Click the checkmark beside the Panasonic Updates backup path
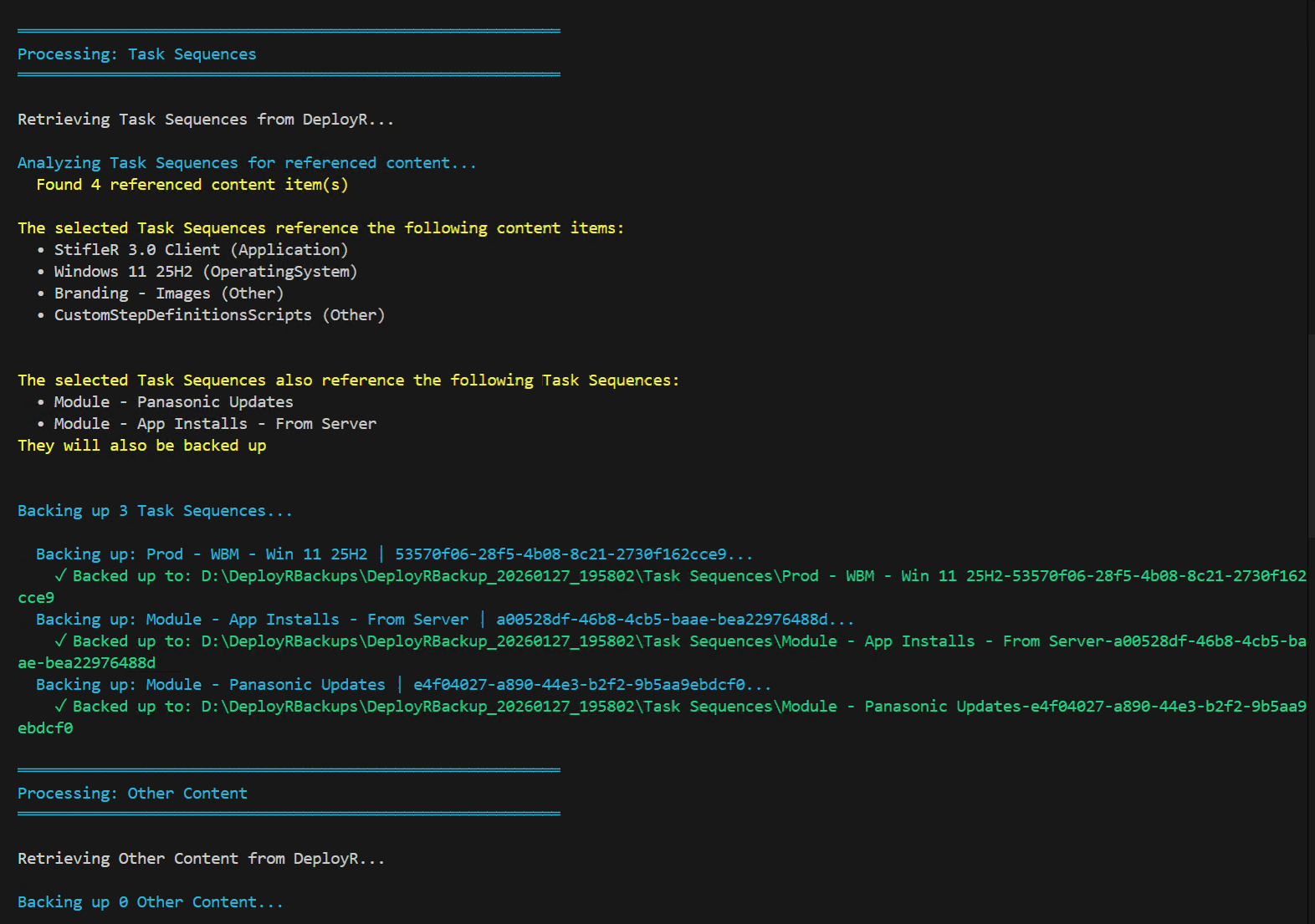Screen dimensions: 1315x924 coord(60,706)
